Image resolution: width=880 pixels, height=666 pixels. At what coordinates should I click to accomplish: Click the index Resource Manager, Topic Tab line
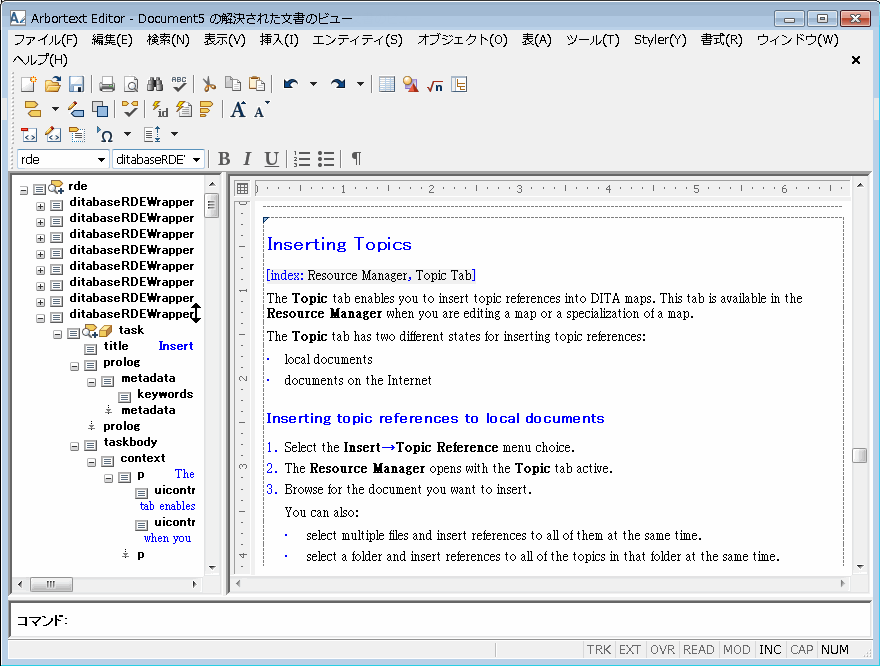pyautogui.click(x=371, y=275)
